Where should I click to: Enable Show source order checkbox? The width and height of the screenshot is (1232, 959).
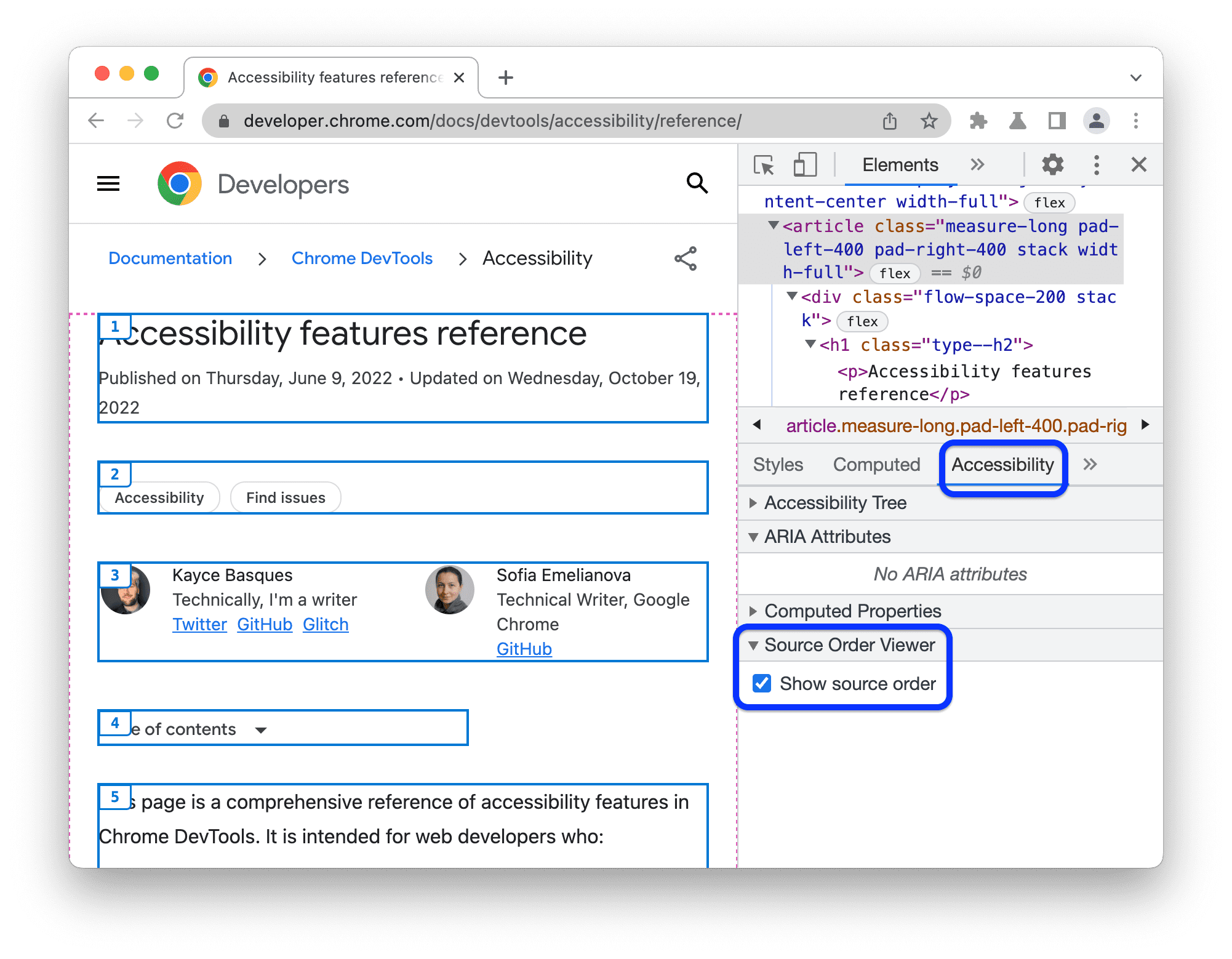pyautogui.click(x=763, y=684)
